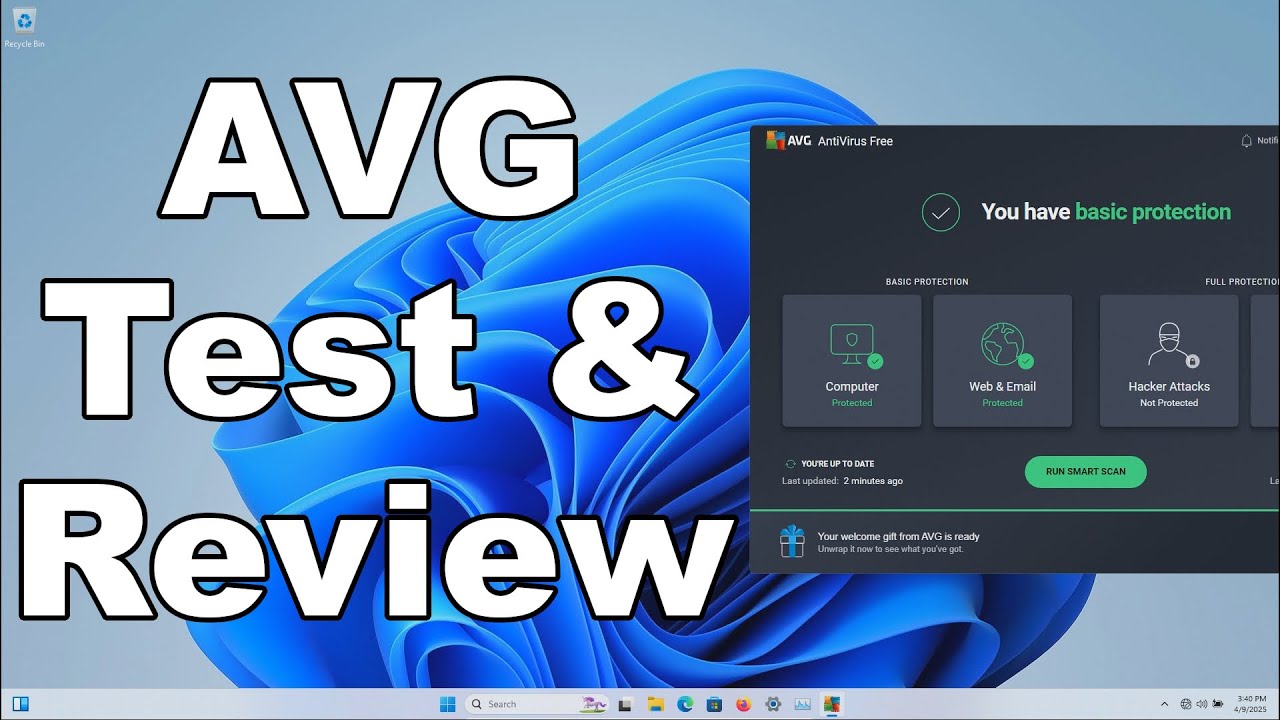The width and height of the screenshot is (1280, 720).
Task: Click 'Unwrap it now to see what you've got'
Action: (890, 549)
